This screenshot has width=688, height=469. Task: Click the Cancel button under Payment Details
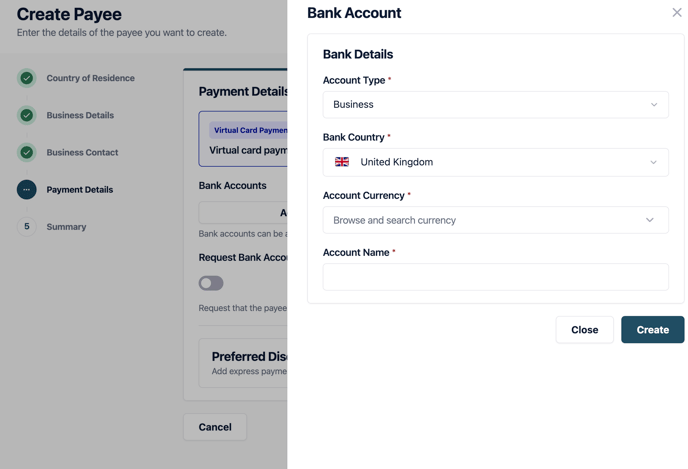click(x=215, y=427)
